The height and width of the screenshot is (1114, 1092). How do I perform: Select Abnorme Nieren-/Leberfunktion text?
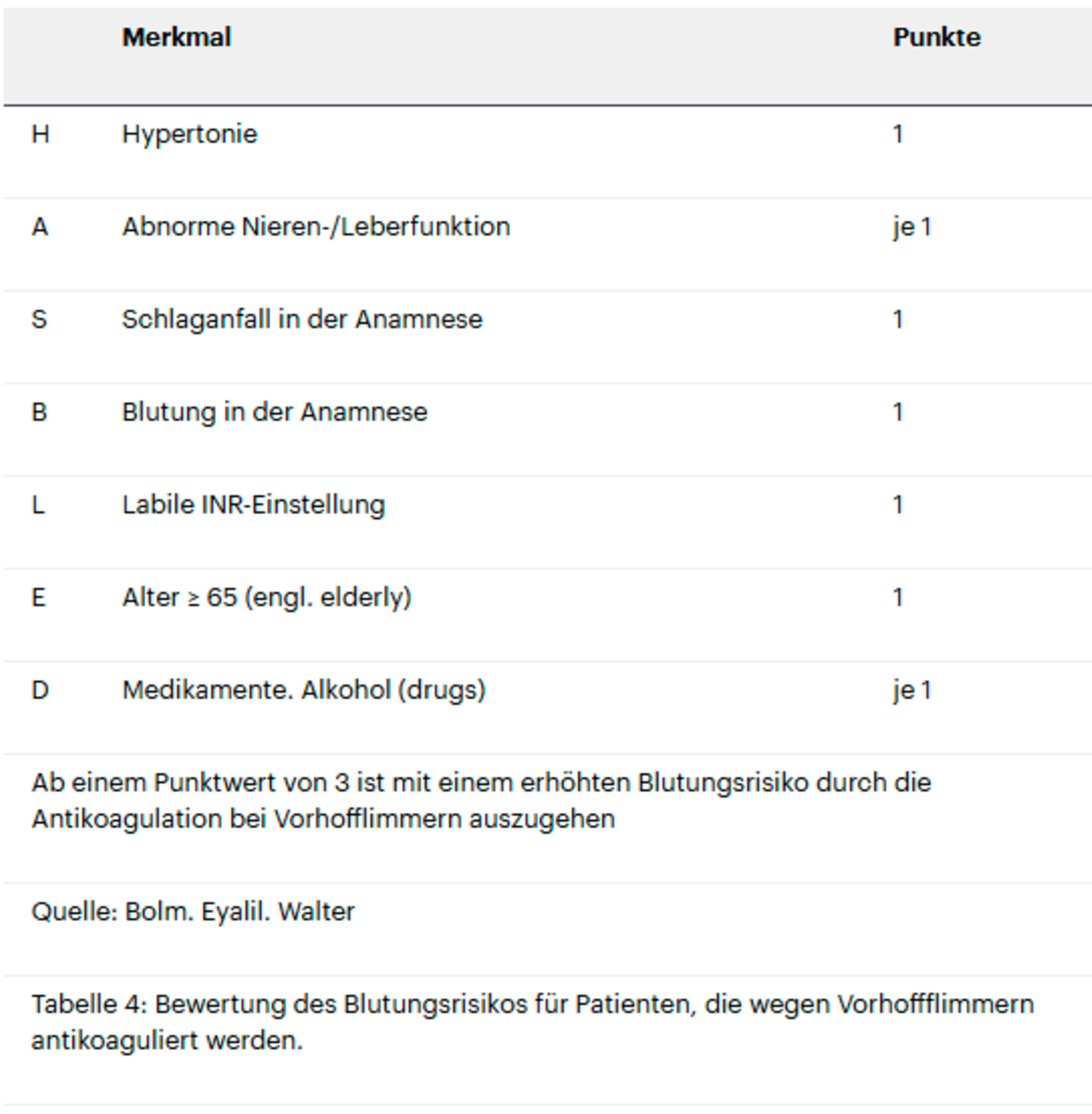[316, 227]
